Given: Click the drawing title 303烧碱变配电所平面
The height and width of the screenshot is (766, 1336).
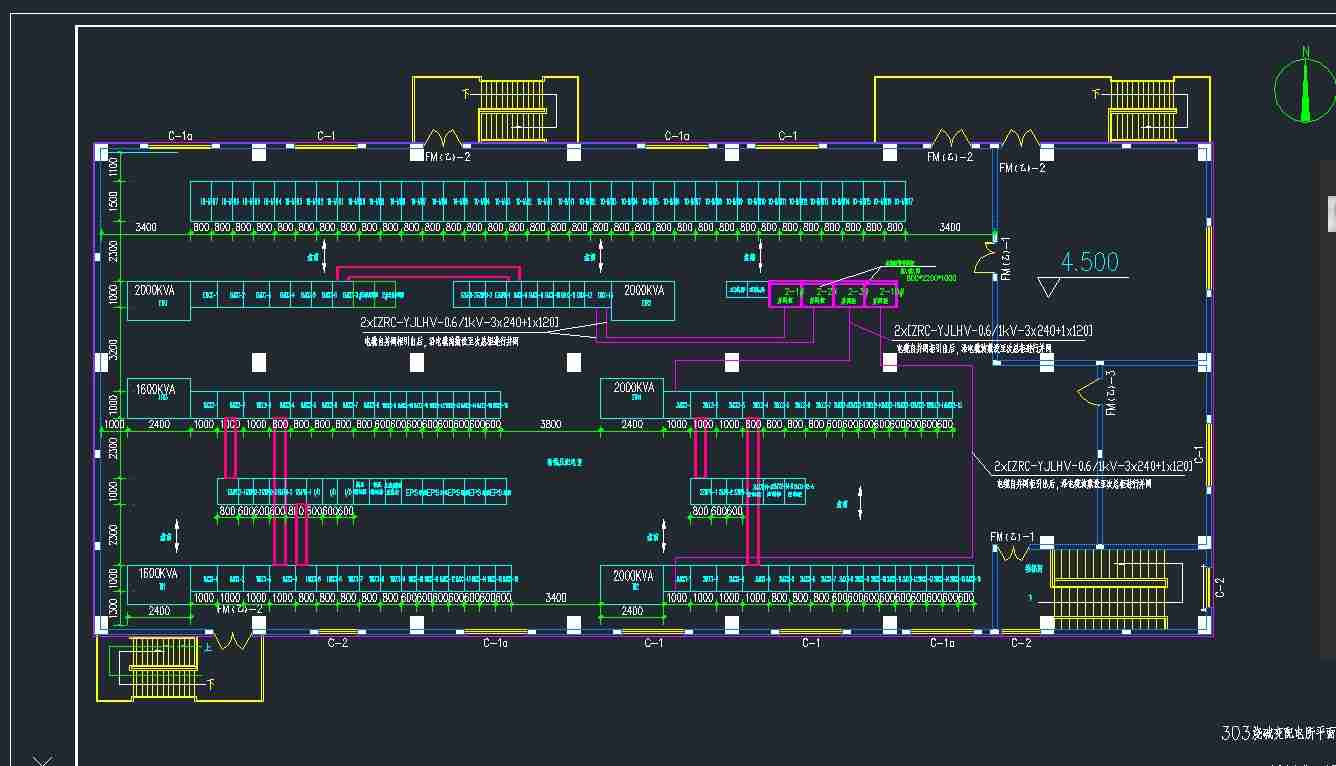Looking at the screenshot, I should pos(1278,733).
